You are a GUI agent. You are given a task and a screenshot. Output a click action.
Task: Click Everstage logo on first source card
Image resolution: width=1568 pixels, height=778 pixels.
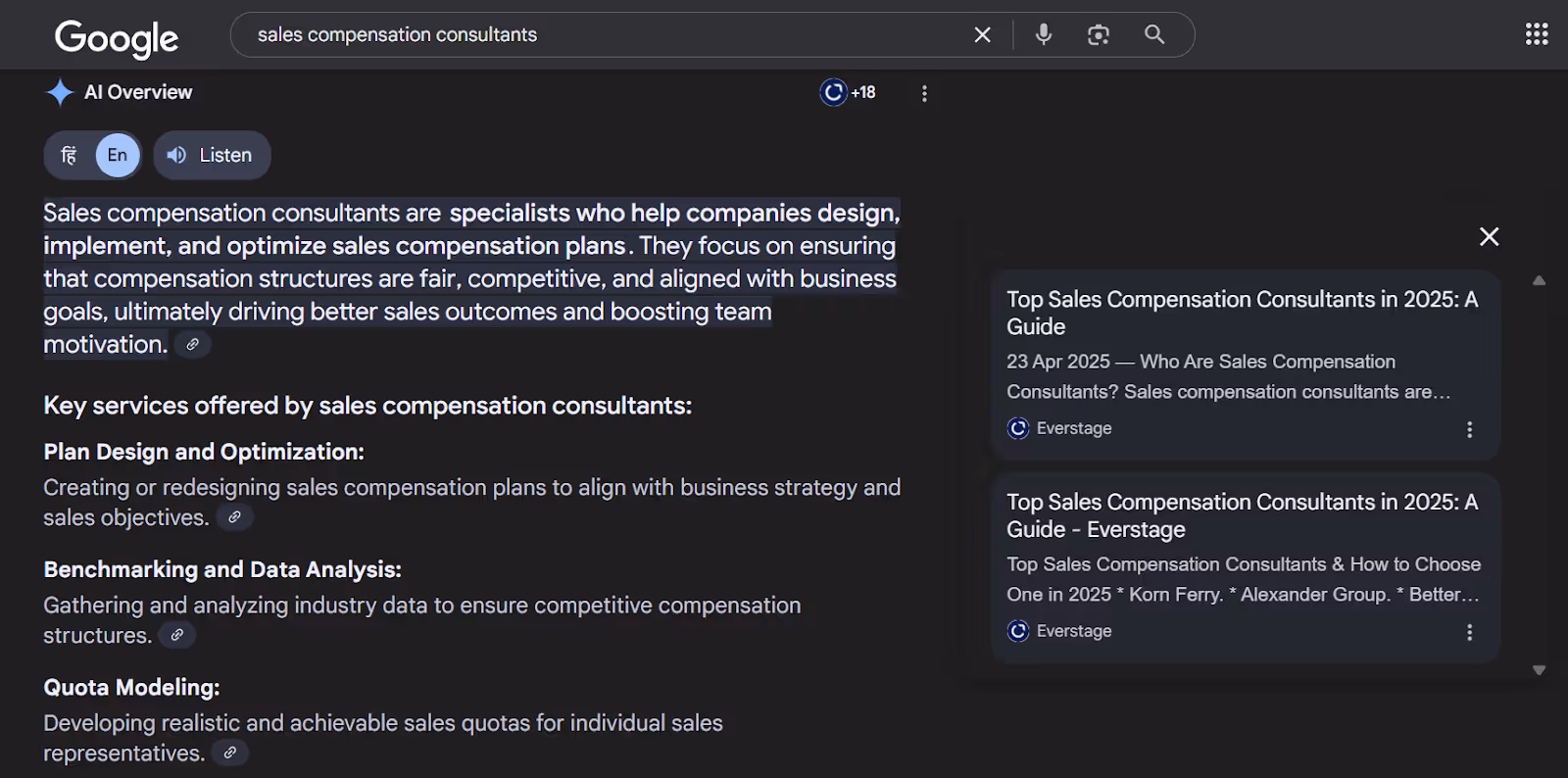pos(1018,428)
